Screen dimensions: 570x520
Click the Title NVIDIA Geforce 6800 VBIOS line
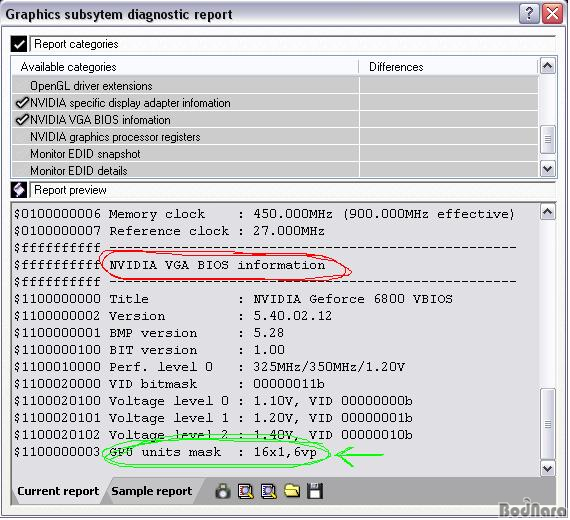(x=233, y=299)
